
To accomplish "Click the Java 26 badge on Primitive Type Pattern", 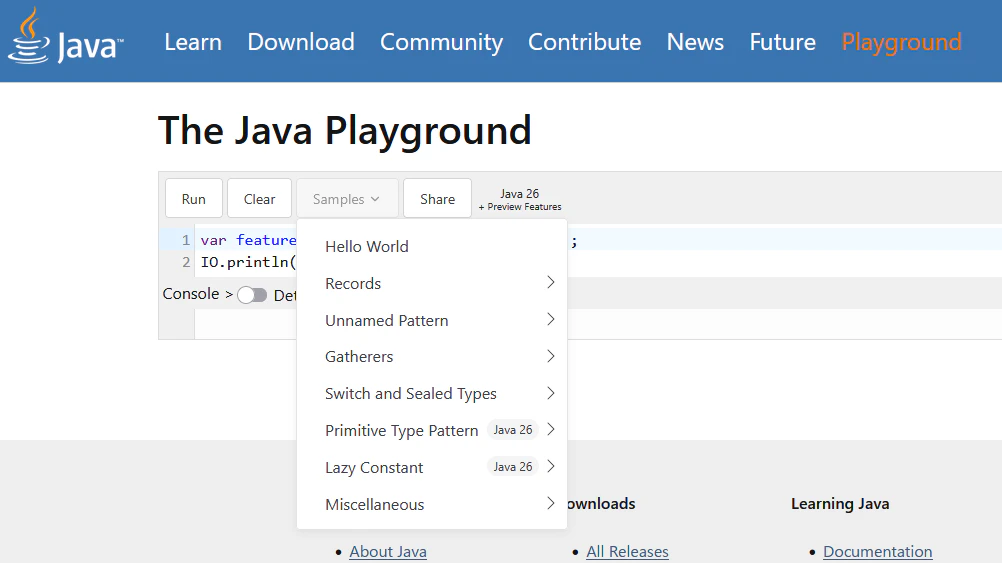I will click(x=513, y=430).
